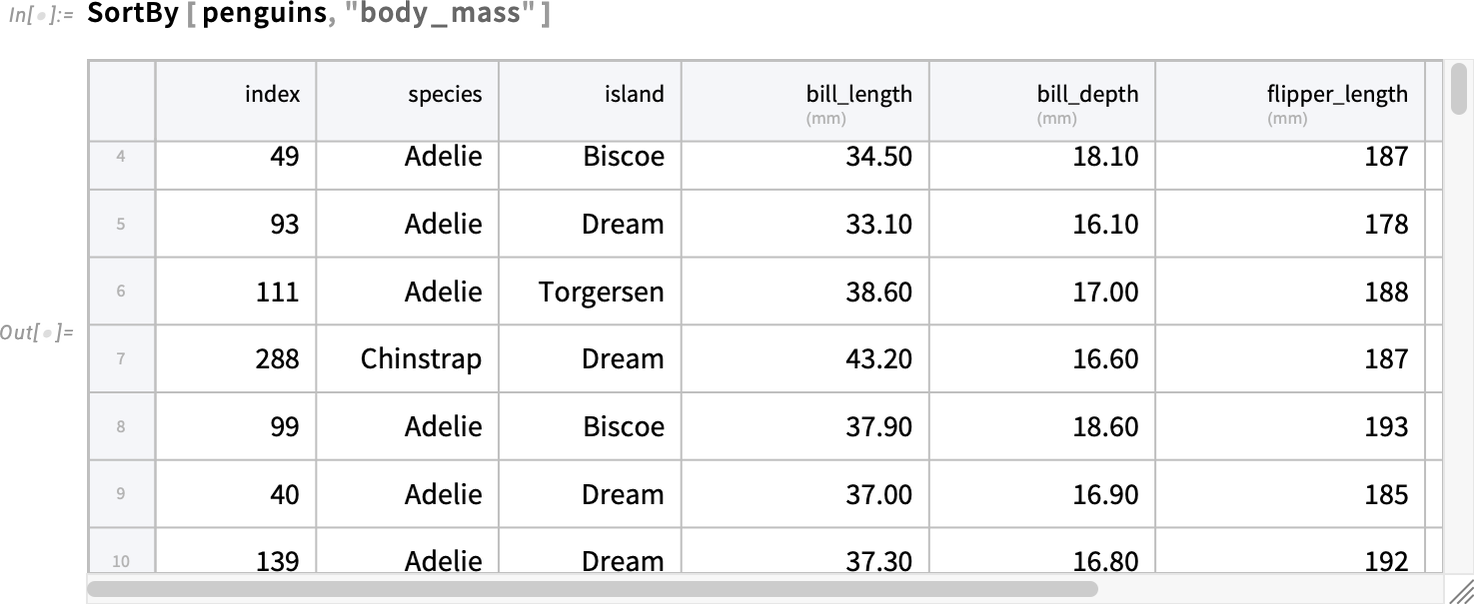Screen dimensions: 1474x604
Task: Select row number 4 header
Action: tap(121, 157)
